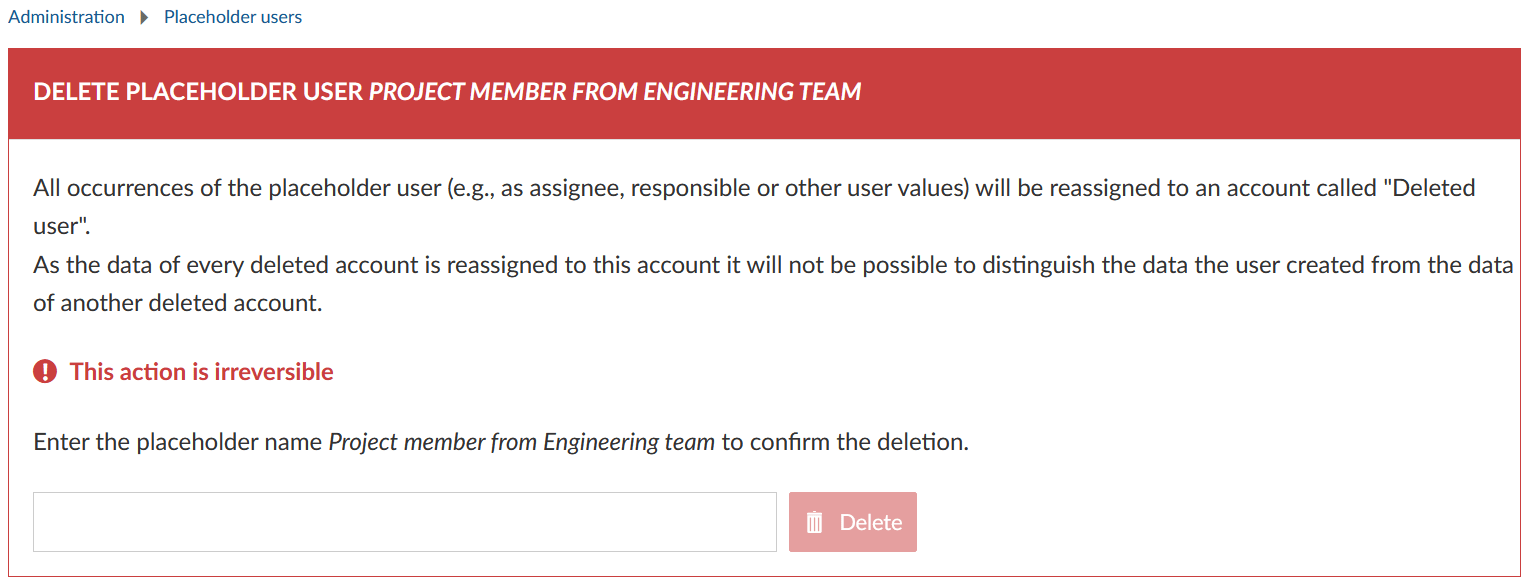Open the Placeholder users breadcrumb link
Image resolution: width=1528 pixels, height=585 pixels.
click(232, 17)
